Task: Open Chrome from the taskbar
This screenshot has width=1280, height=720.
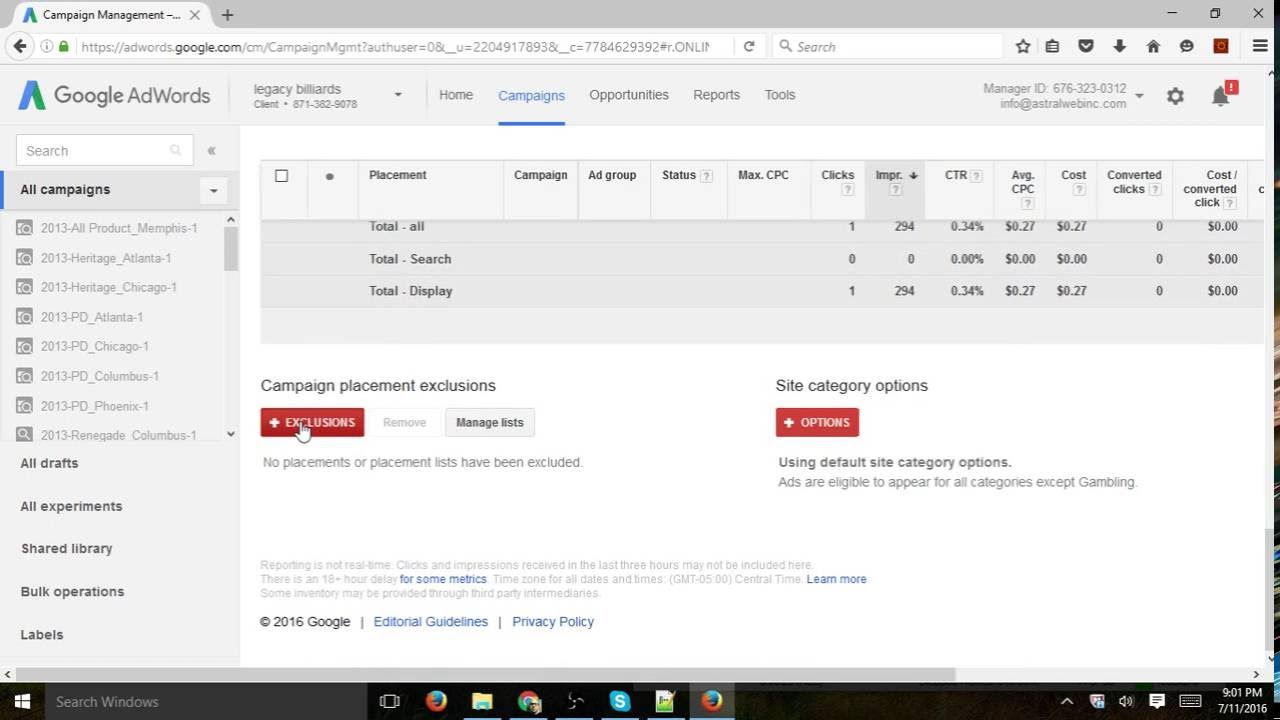Action: click(528, 702)
